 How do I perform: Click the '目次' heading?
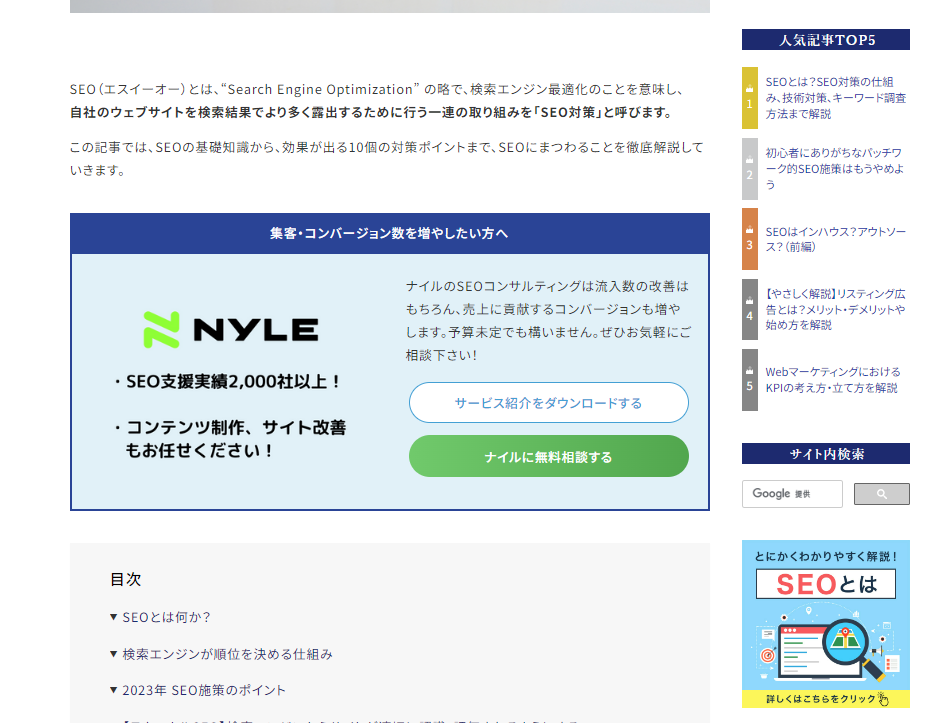(125, 579)
